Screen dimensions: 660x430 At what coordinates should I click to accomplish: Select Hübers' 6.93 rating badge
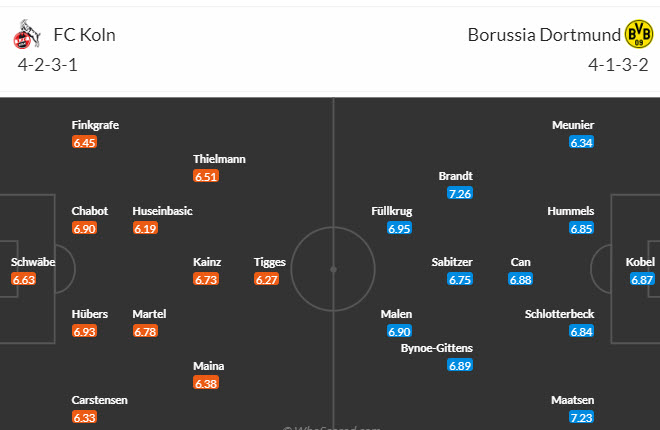pyautogui.click(x=85, y=331)
